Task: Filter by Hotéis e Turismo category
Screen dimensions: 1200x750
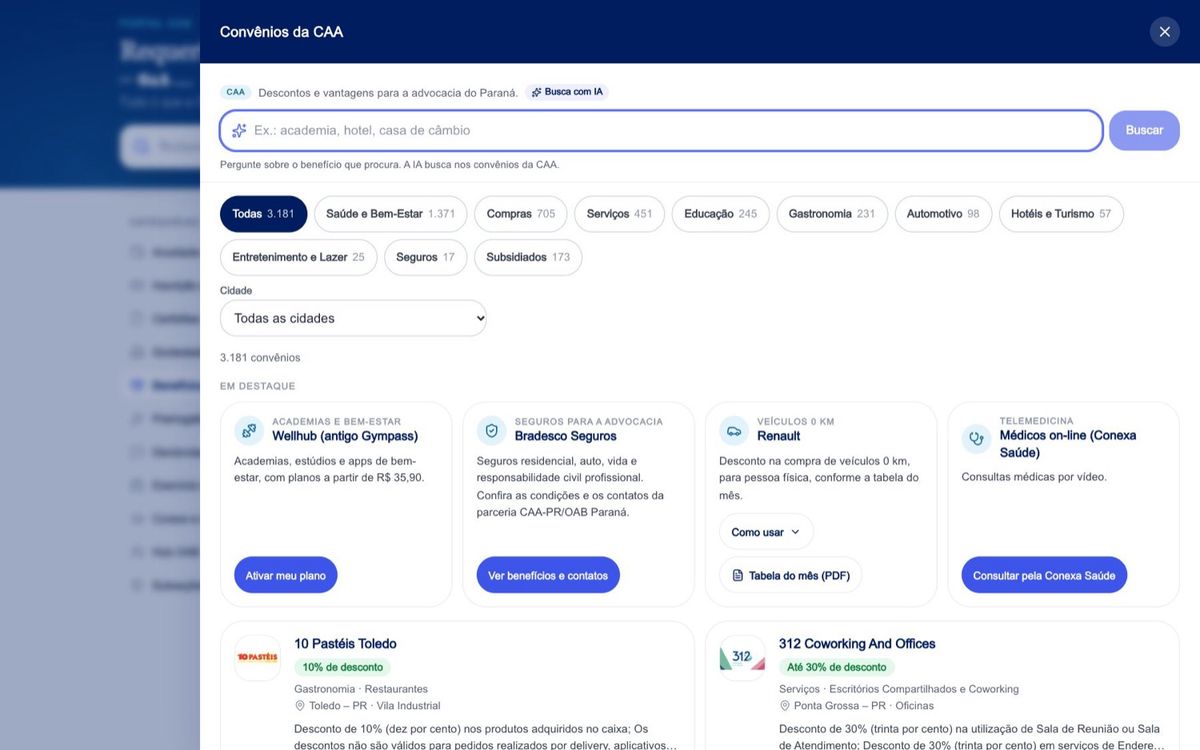Action: coord(1061,214)
